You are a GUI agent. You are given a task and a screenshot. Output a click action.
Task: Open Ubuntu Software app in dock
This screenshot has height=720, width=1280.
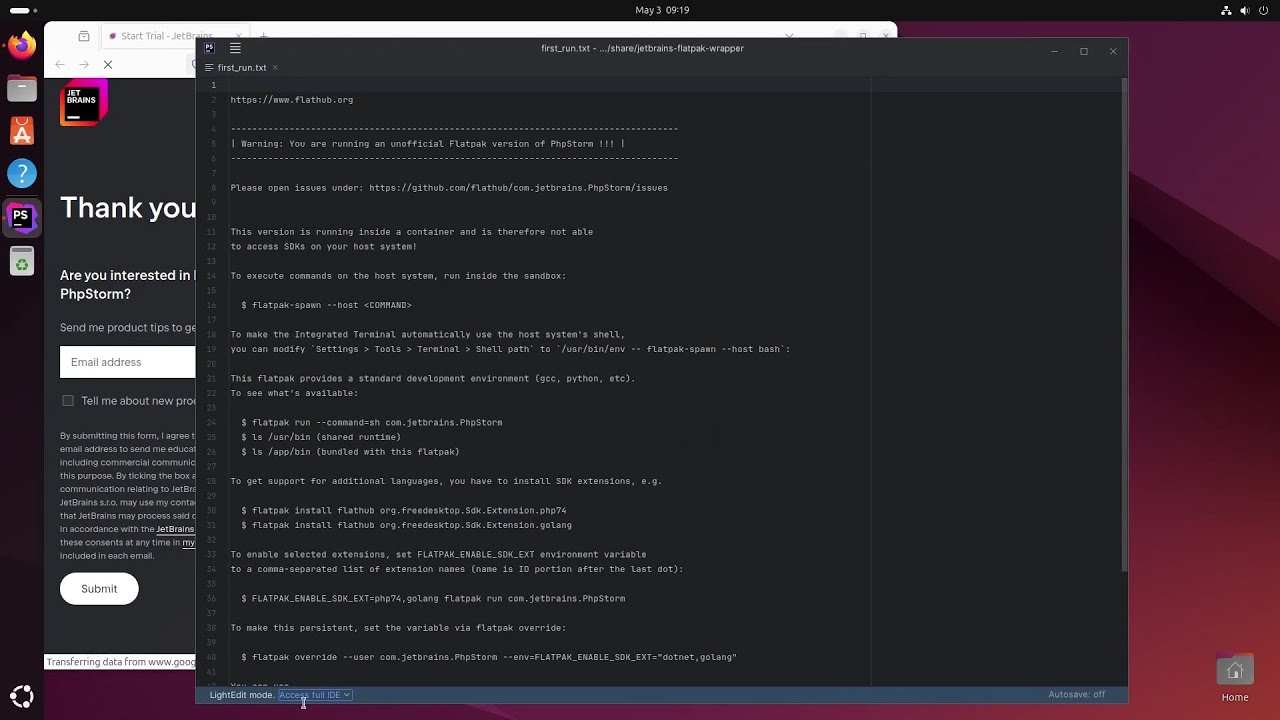coord(21,131)
